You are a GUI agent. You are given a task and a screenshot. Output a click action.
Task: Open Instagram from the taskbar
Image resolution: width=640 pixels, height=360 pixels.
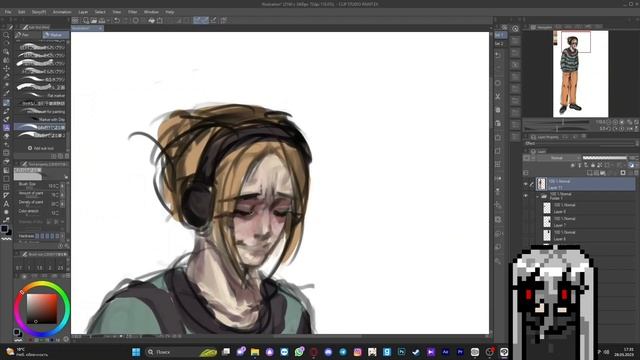tap(358, 352)
